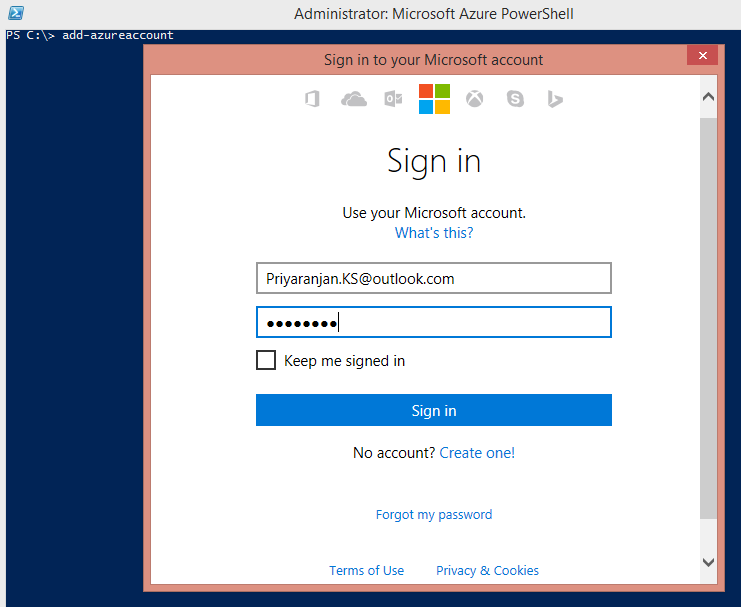Image resolution: width=741 pixels, height=607 pixels.
Task: Click the password input field
Action: (434, 322)
